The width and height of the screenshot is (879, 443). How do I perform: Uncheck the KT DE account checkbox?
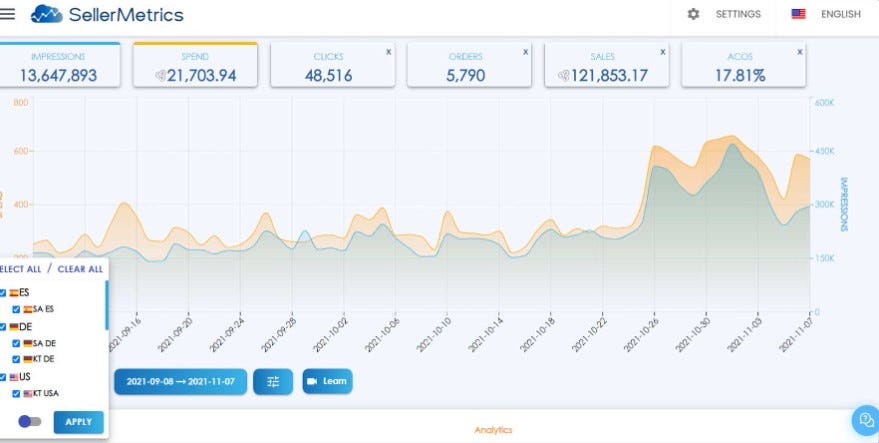(16, 359)
